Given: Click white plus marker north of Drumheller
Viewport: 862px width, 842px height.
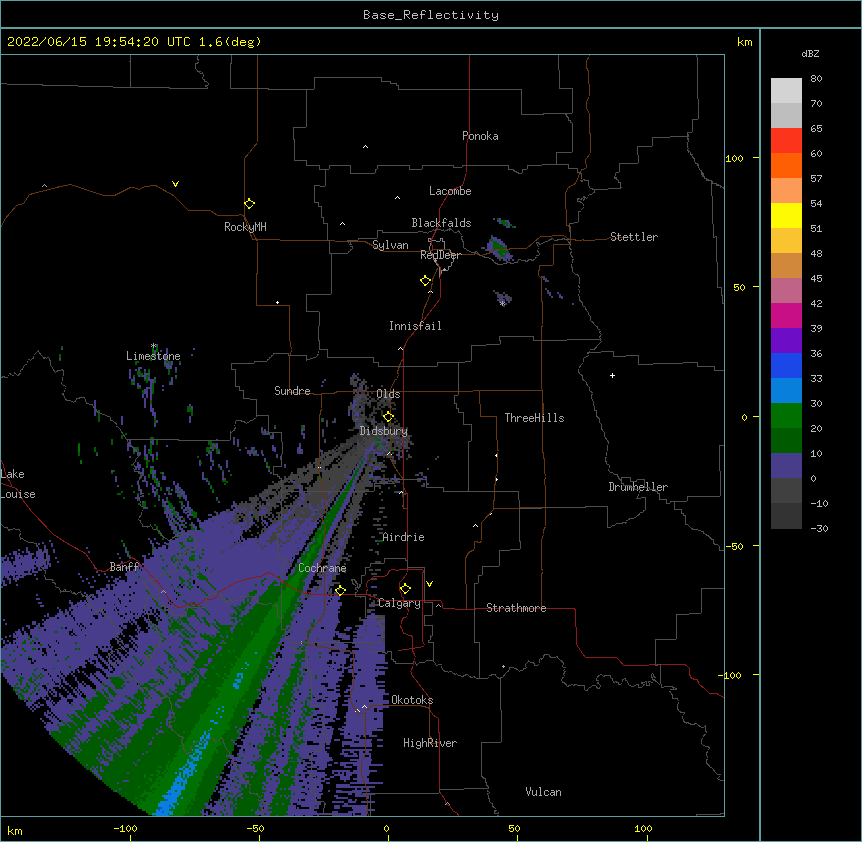Looking at the screenshot, I should 612,375.
